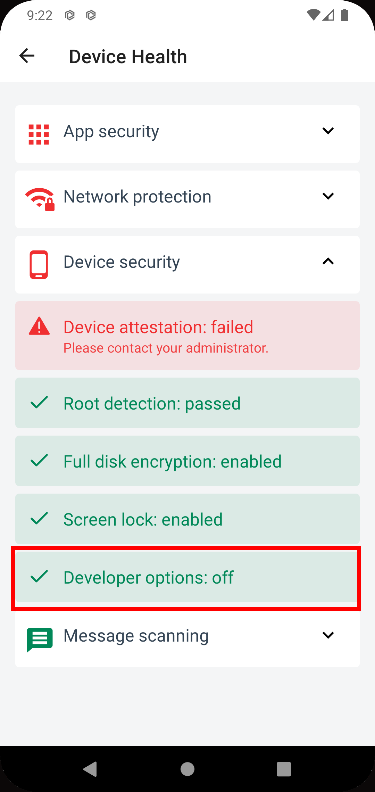Click the red Device security phone icon

pos(39,264)
